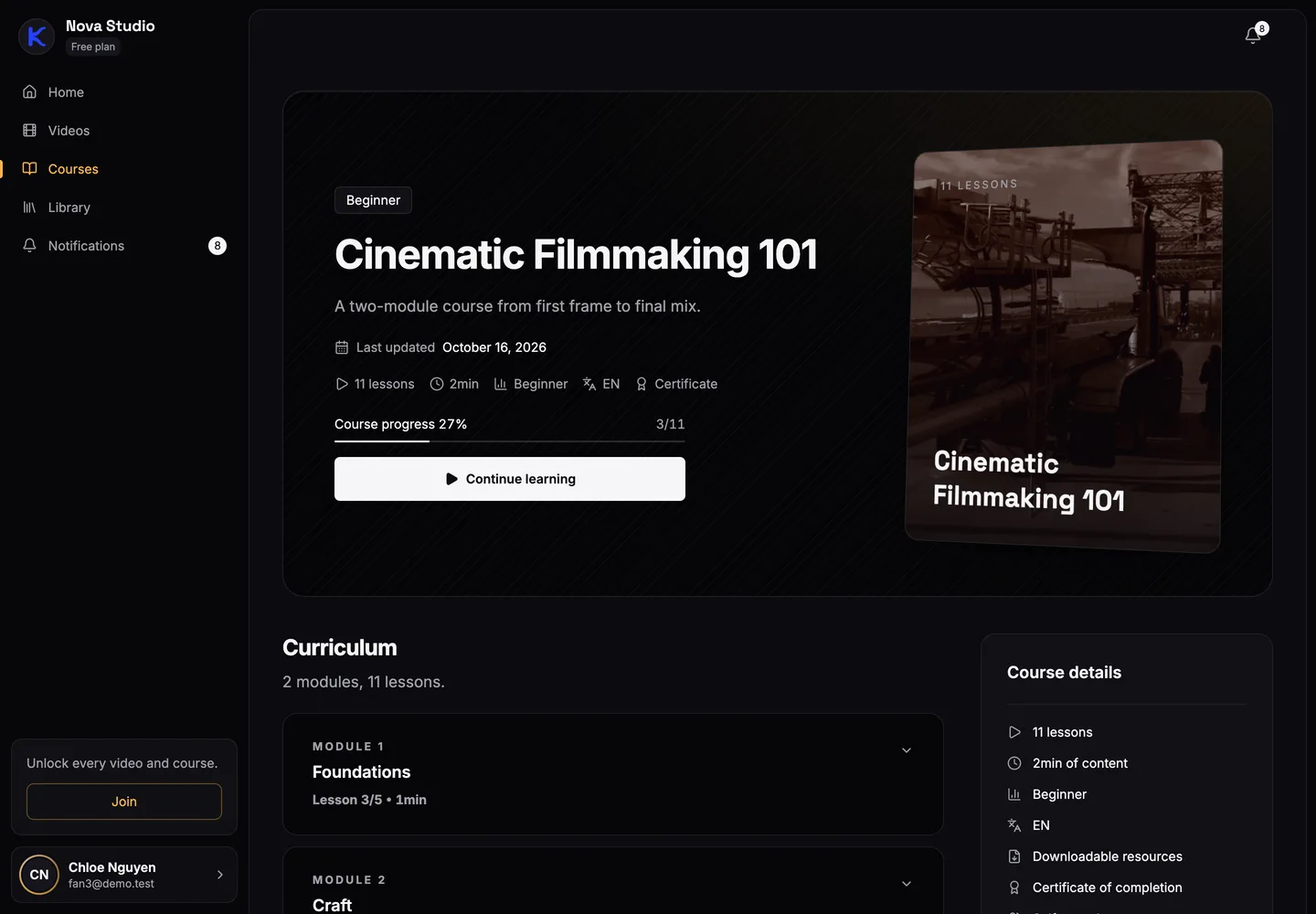Expand Module 1 Foundations chevron

coord(907,750)
